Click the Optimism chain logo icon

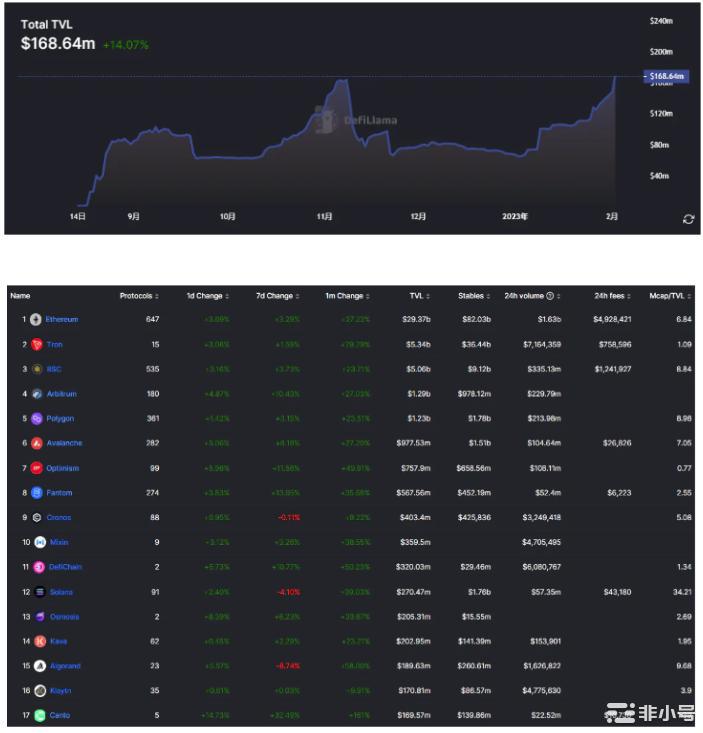pos(37,468)
